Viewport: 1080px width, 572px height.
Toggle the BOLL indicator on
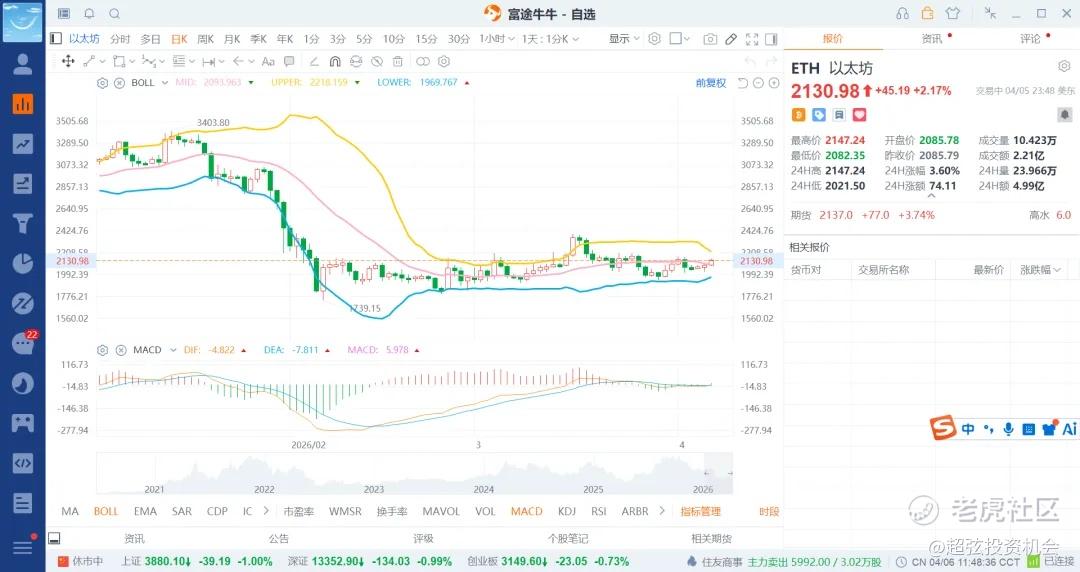click(105, 511)
